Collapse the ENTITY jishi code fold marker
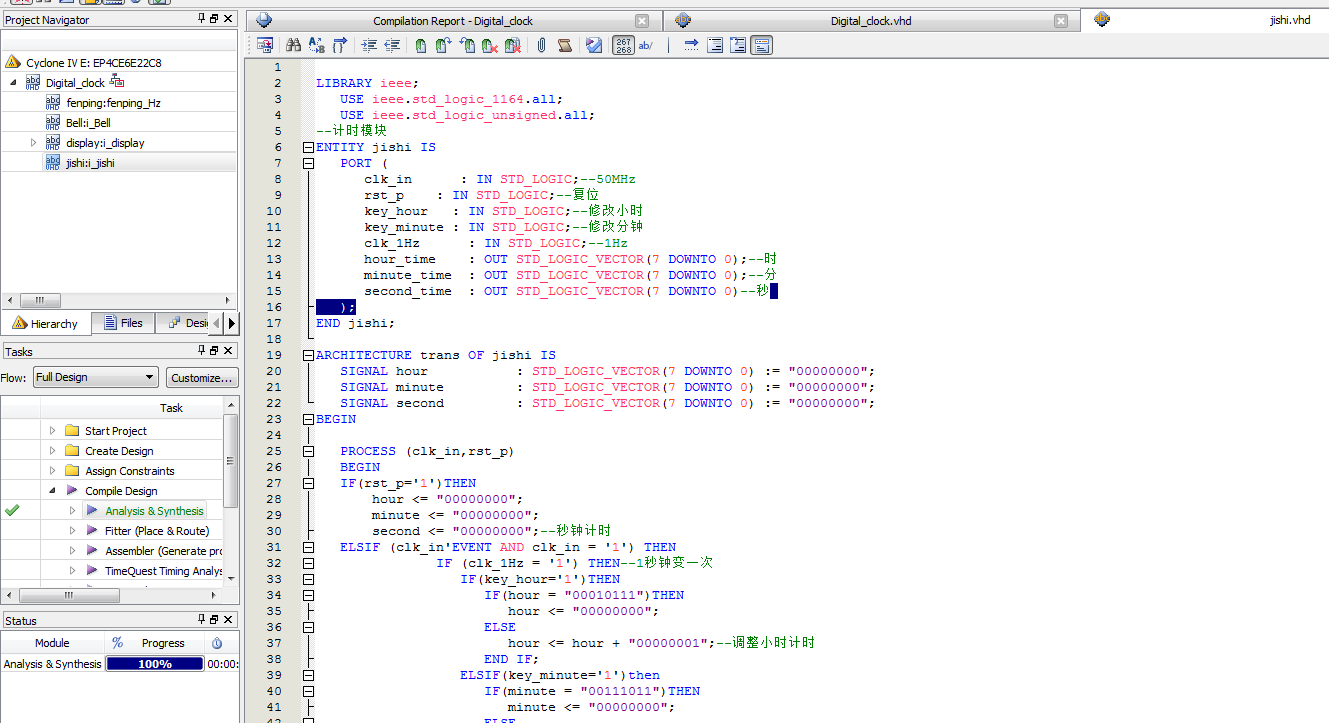This screenshot has width=1329, height=723. coord(308,147)
